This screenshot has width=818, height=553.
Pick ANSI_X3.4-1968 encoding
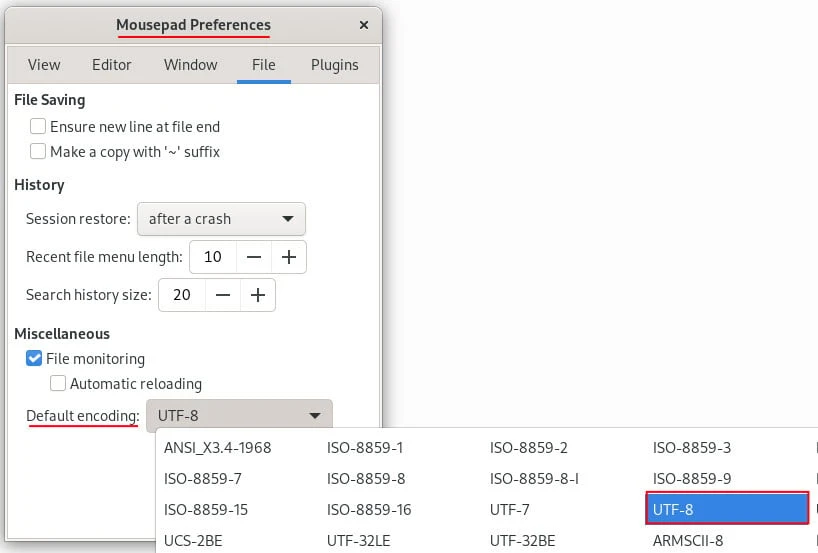[218, 447]
